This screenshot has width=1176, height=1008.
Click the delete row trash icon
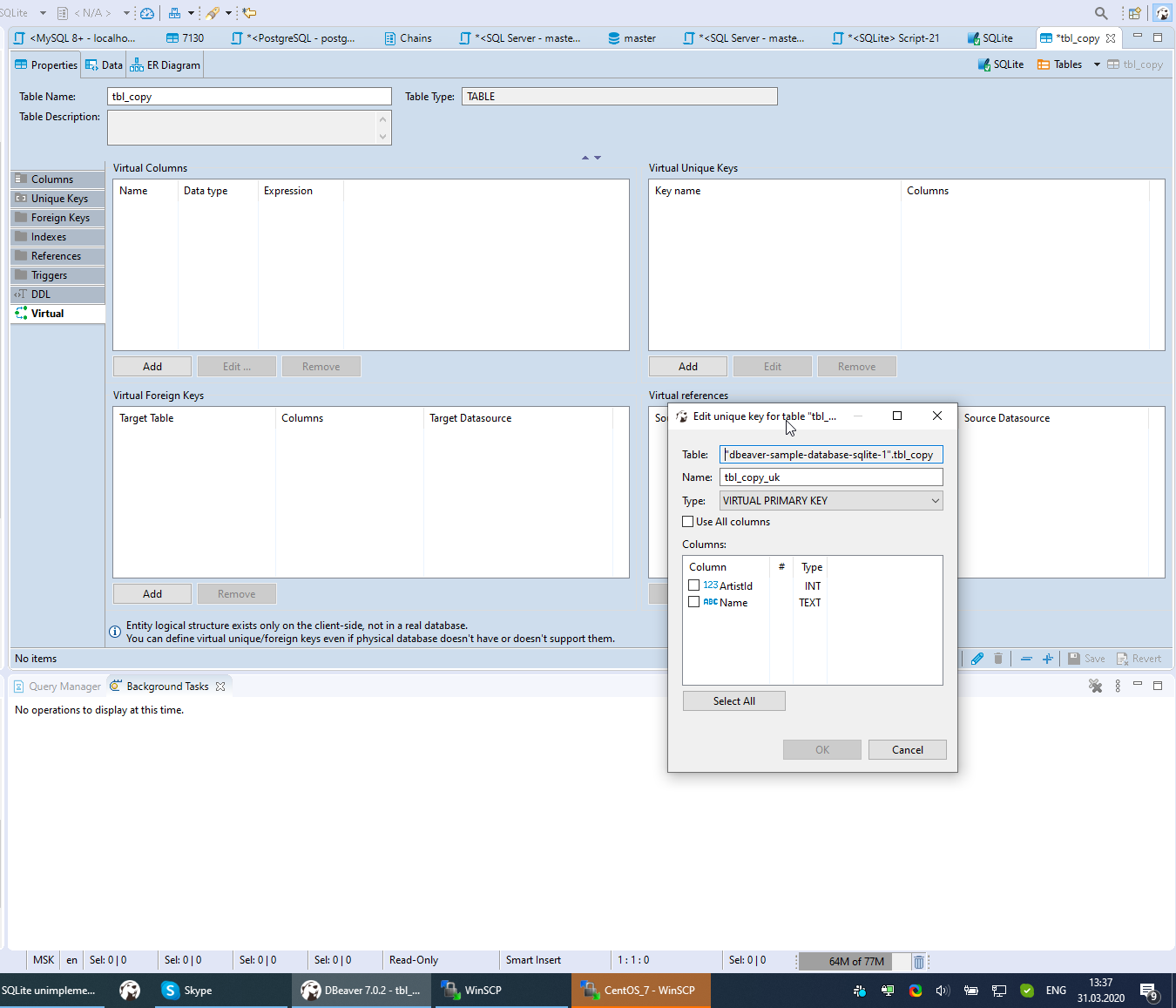coord(997,658)
